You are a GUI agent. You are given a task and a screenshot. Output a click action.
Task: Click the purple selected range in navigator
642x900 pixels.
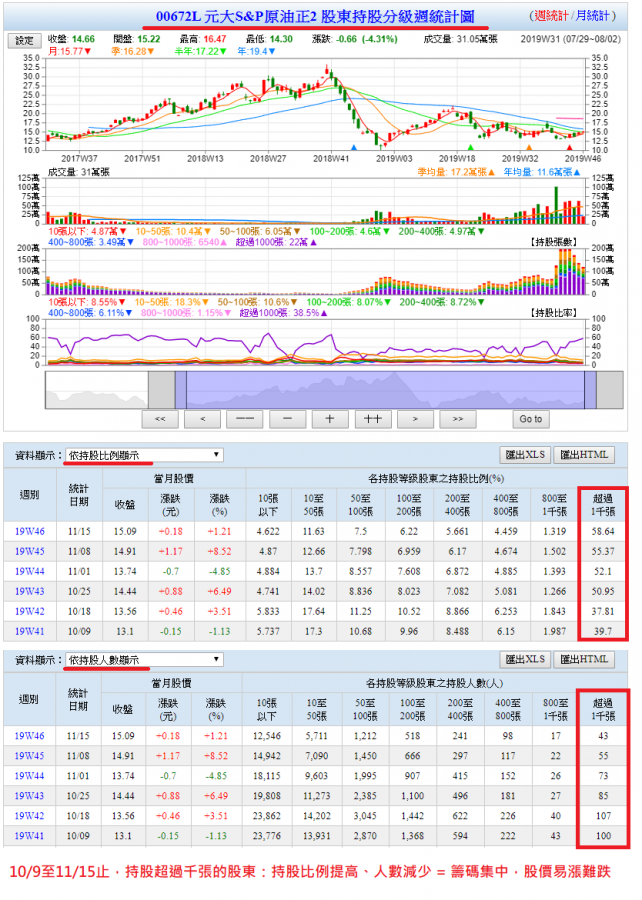pyautogui.click(x=386, y=390)
